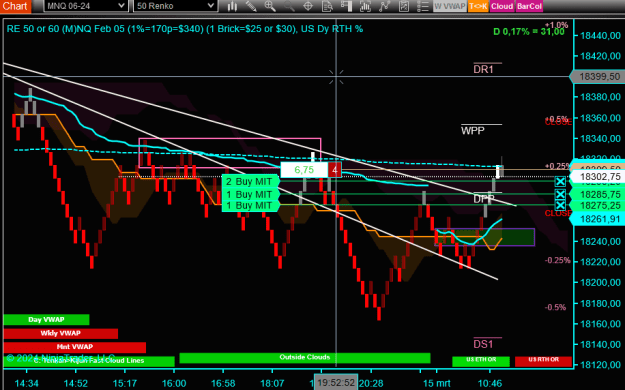This screenshot has height=390, width=625.
Task: Select the 2 Buy MIT order label
Action: pyautogui.click(x=250, y=181)
